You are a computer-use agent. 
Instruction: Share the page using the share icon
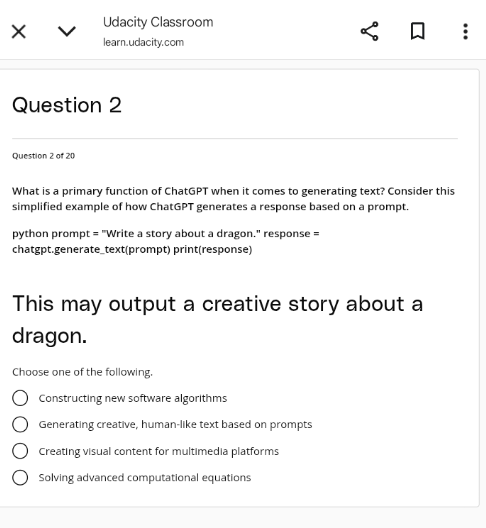coord(369,31)
